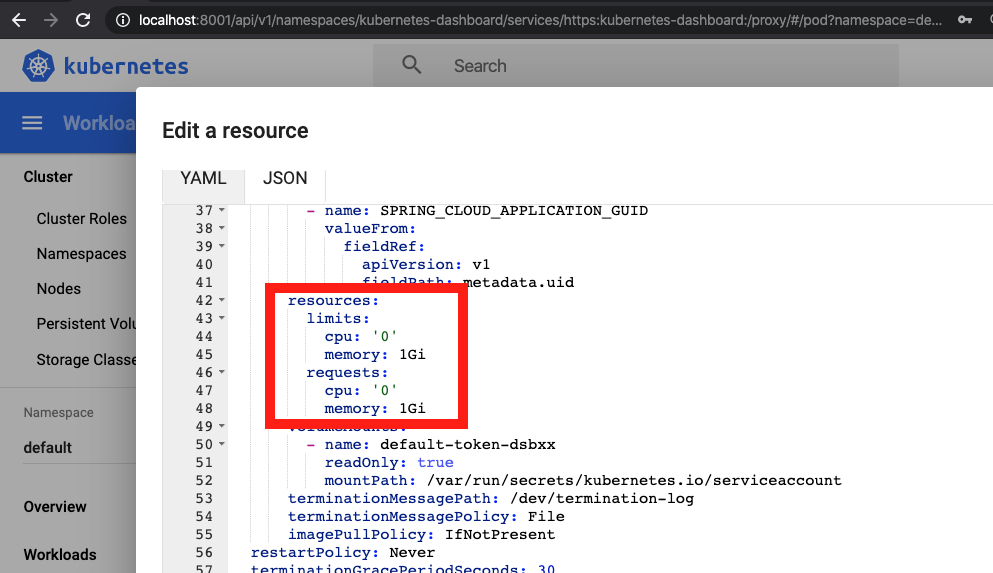Click the apiVersion: v1 line
Image resolution: width=993 pixels, height=573 pixels.
point(426,265)
